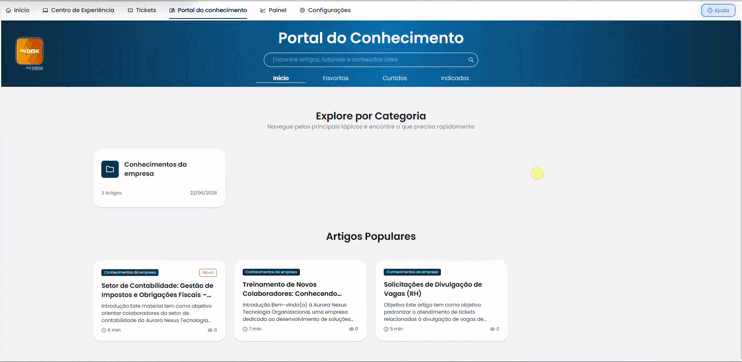Click the chart icon beside Painel
742x362 pixels.
[x=263, y=10]
